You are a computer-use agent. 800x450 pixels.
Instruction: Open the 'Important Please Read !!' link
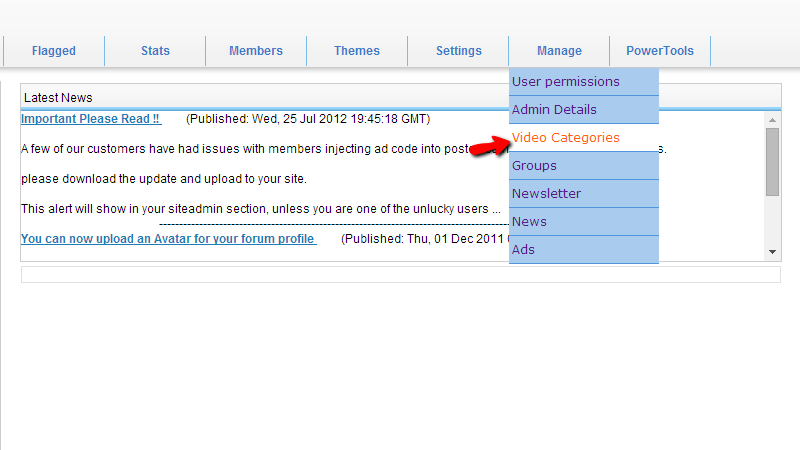(91, 119)
